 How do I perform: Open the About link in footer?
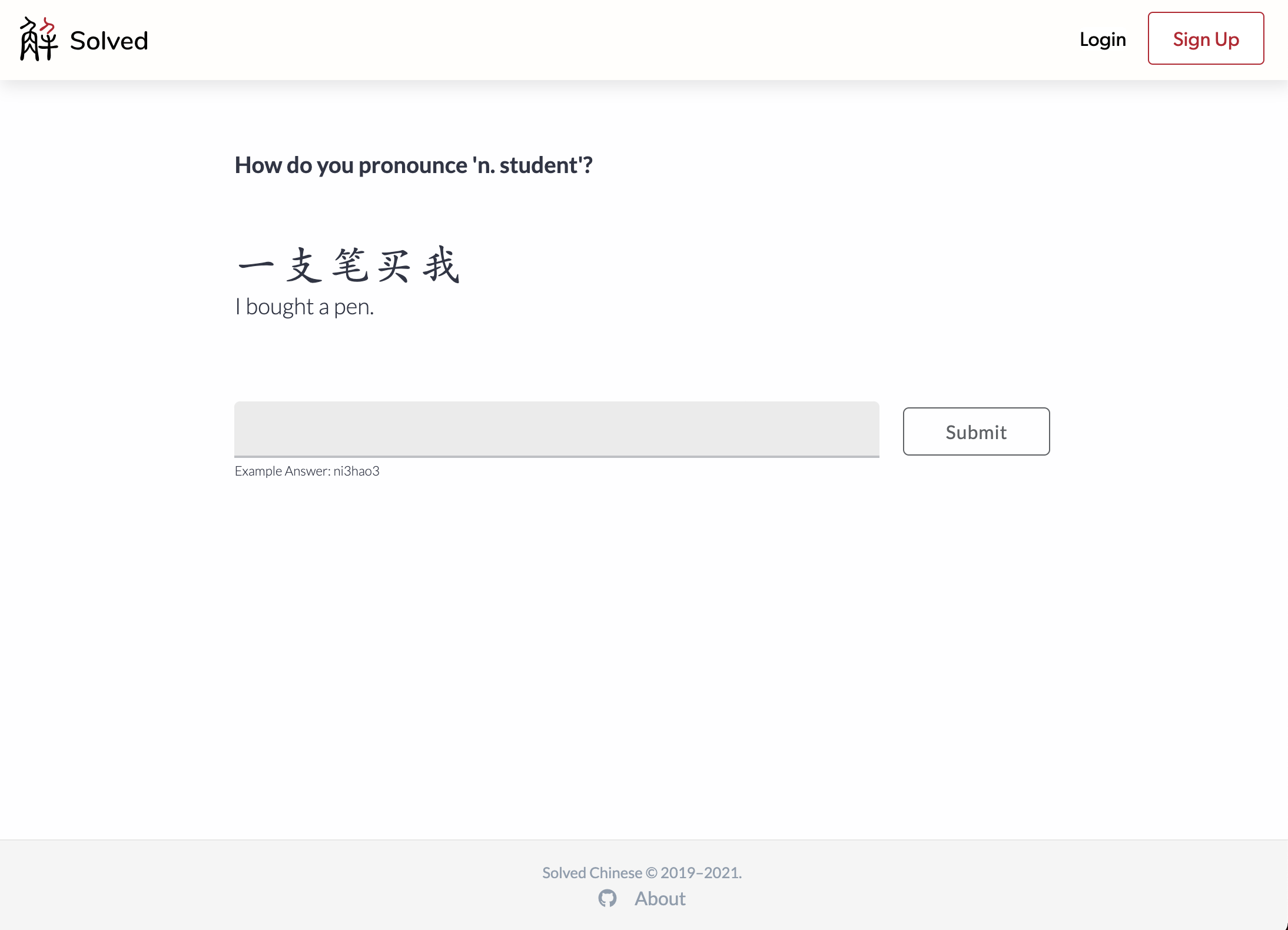pyautogui.click(x=659, y=898)
